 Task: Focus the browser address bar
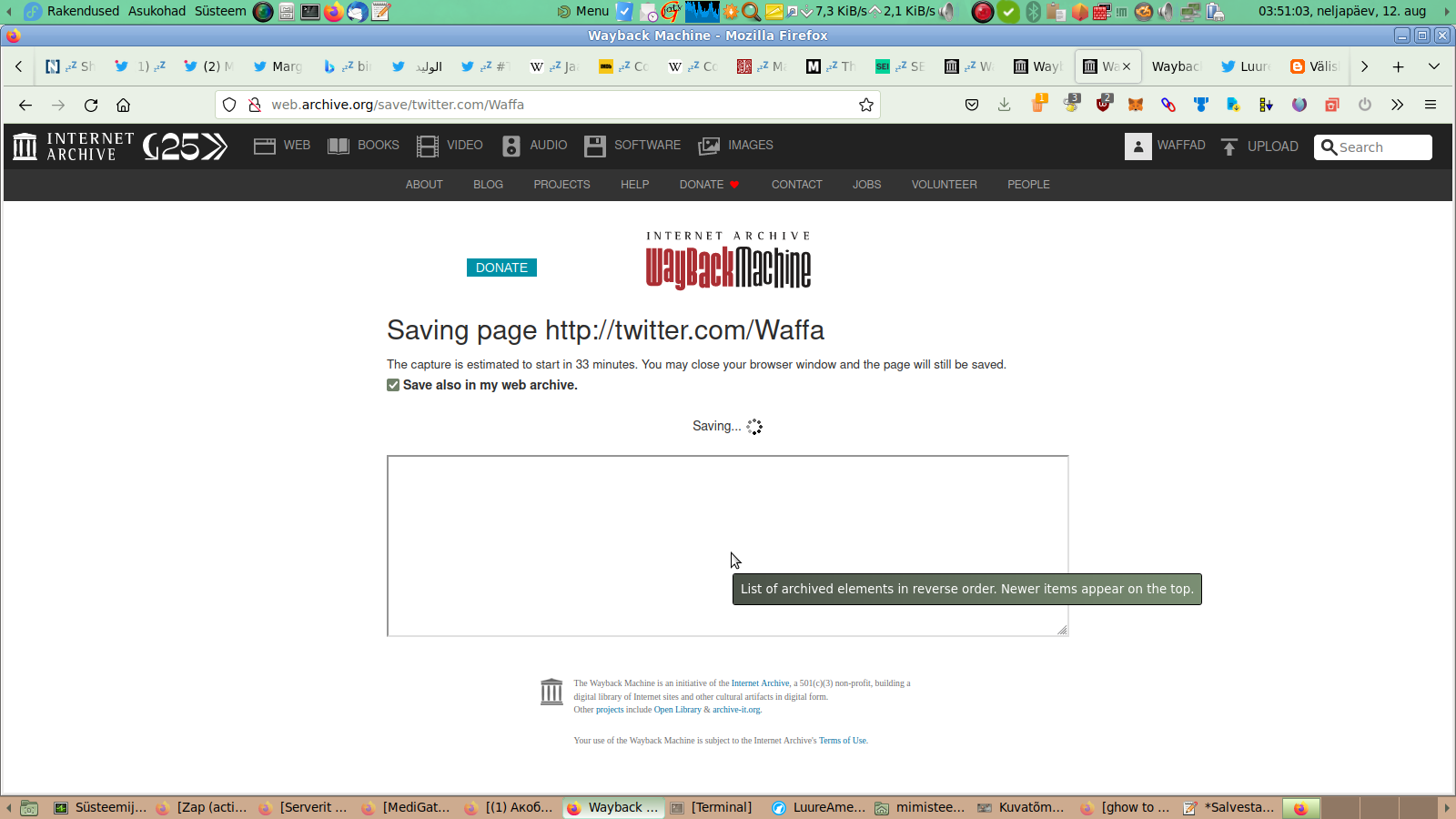[546, 105]
